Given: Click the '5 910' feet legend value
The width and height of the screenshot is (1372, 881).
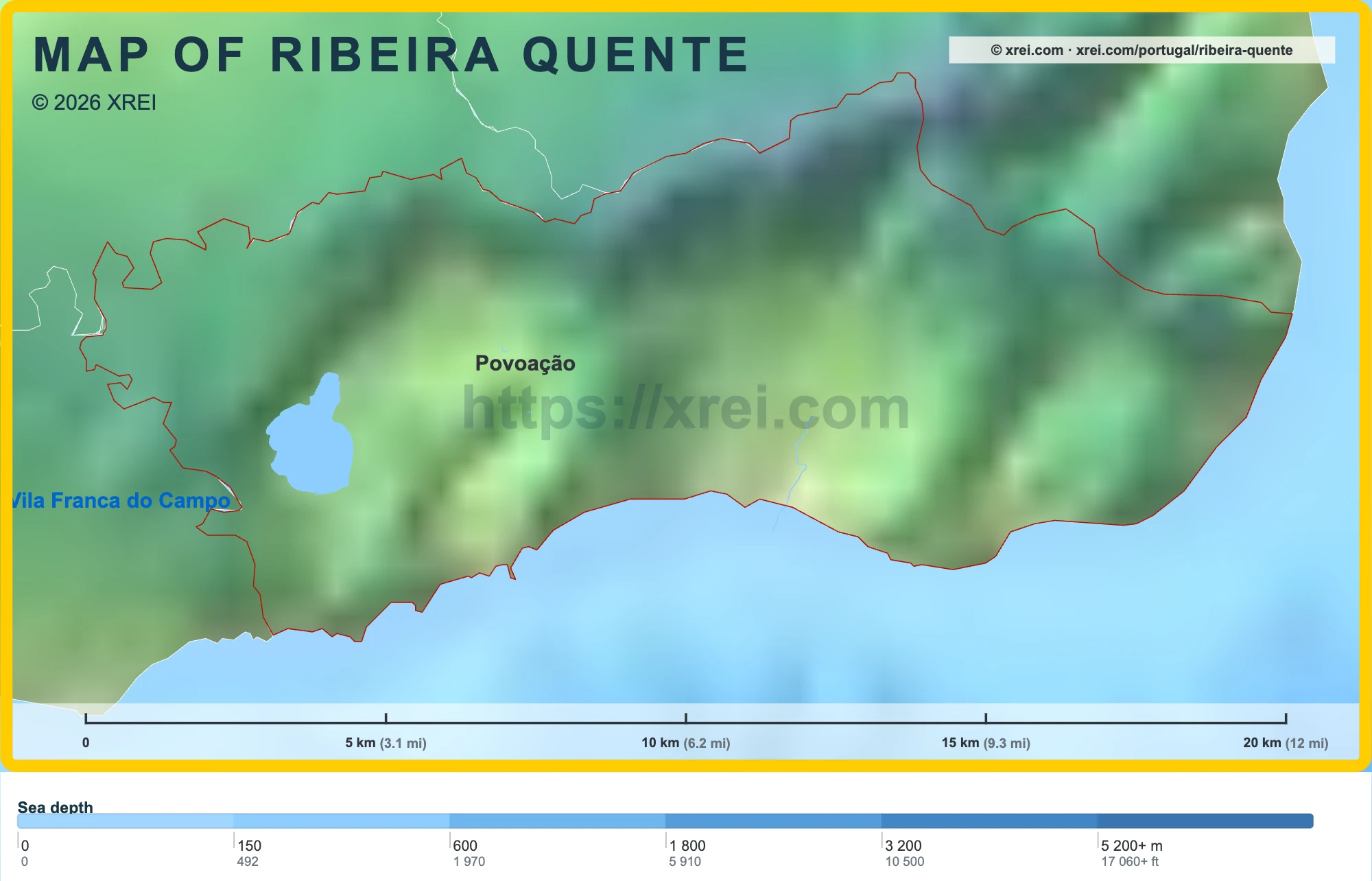Looking at the screenshot, I should tap(685, 862).
